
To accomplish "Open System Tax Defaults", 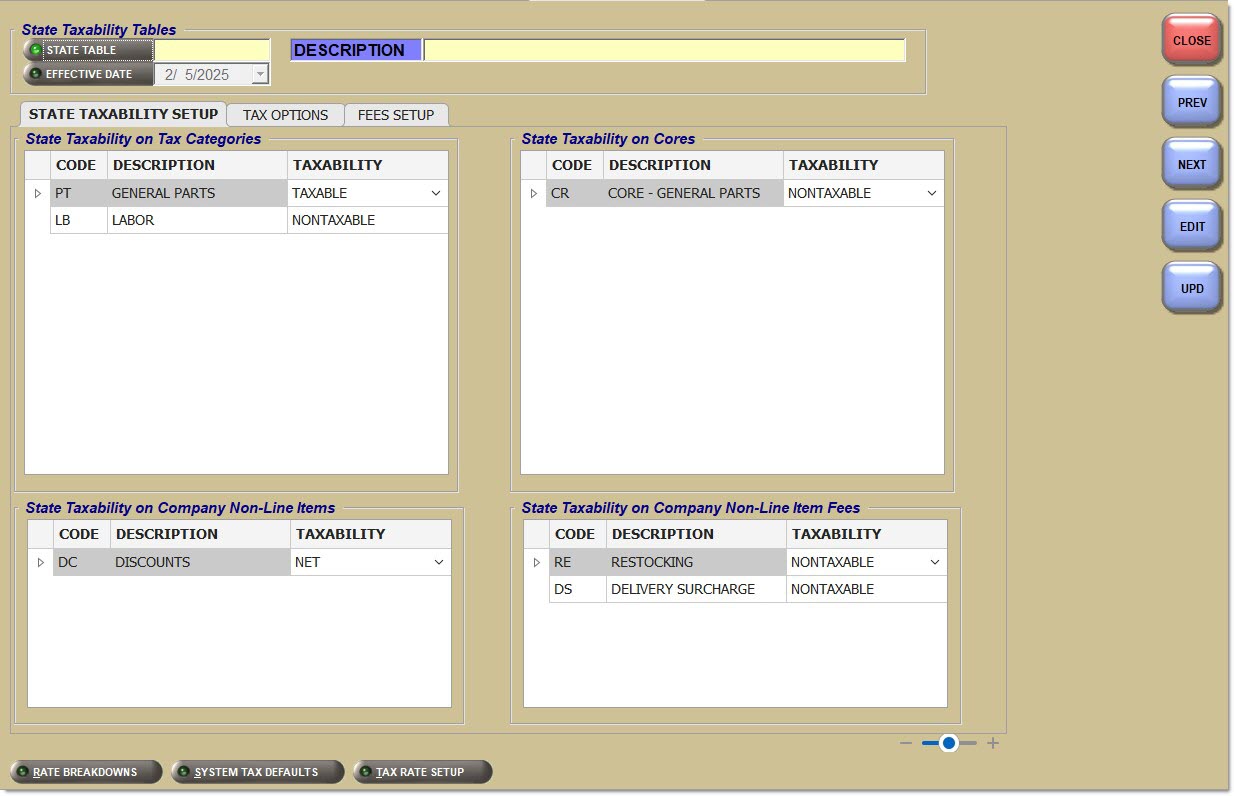I will 257,772.
